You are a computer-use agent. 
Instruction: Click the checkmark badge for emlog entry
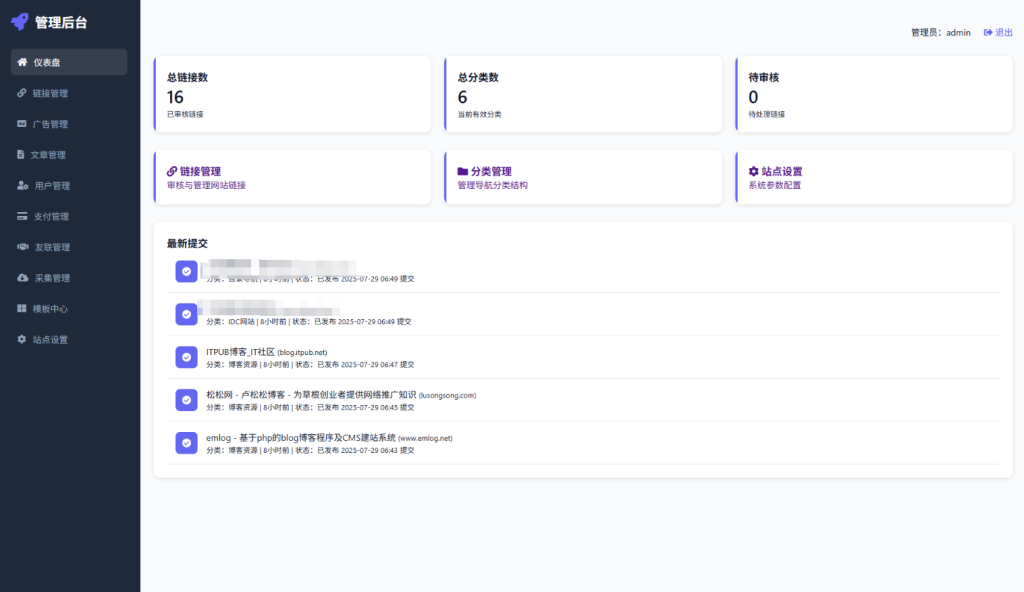coord(186,443)
